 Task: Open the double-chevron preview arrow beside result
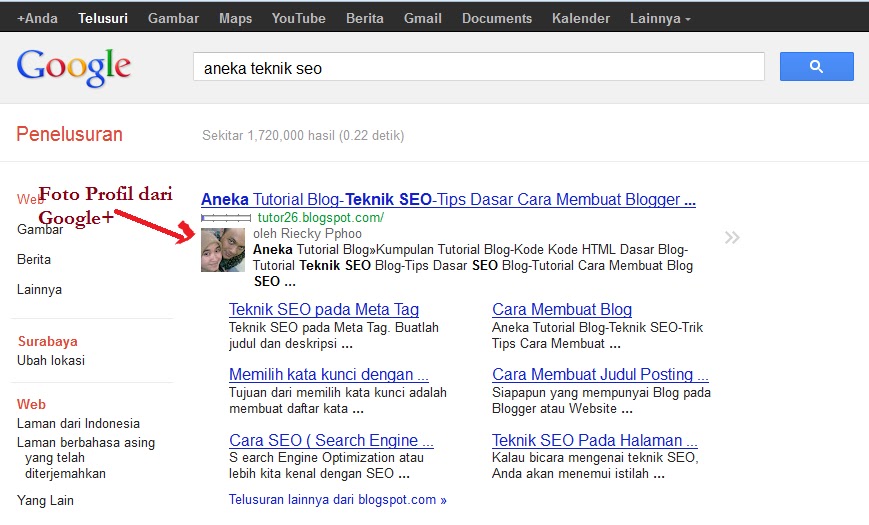pyautogui.click(x=732, y=238)
